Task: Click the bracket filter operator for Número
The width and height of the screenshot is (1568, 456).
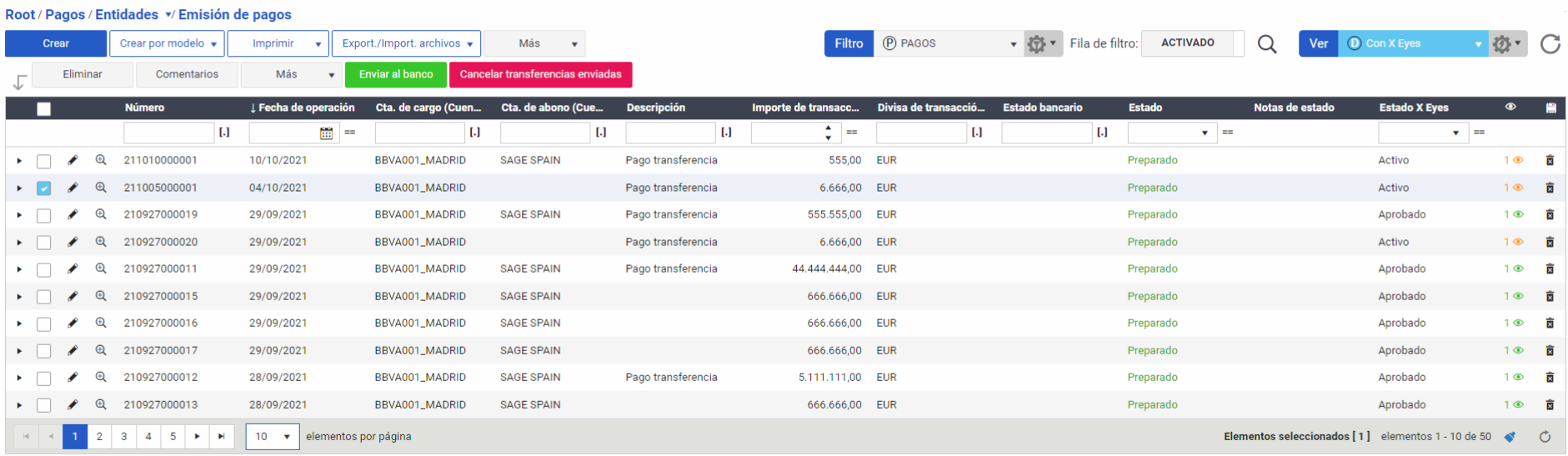Action: 224,133
